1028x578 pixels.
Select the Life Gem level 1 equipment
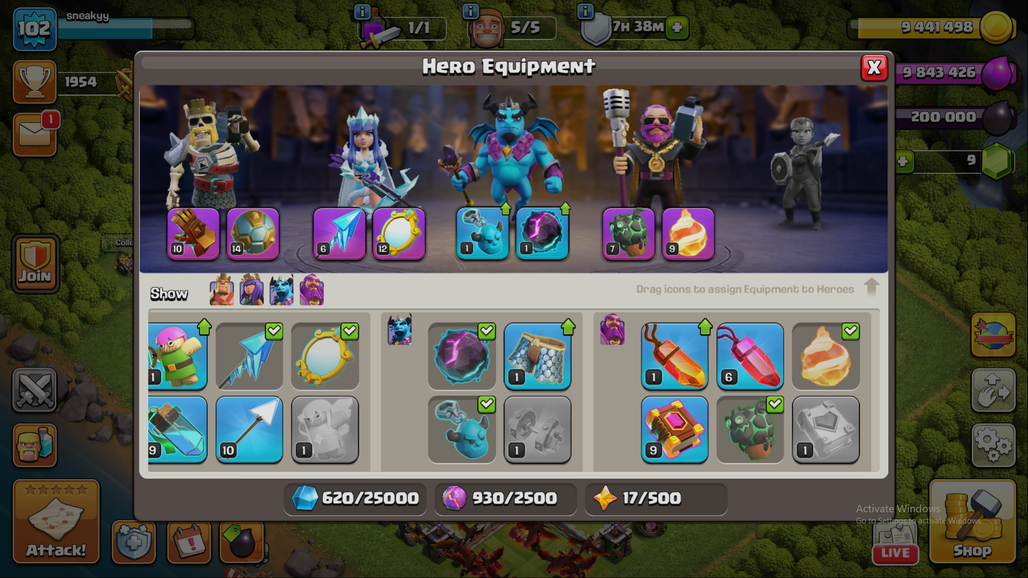coord(675,356)
